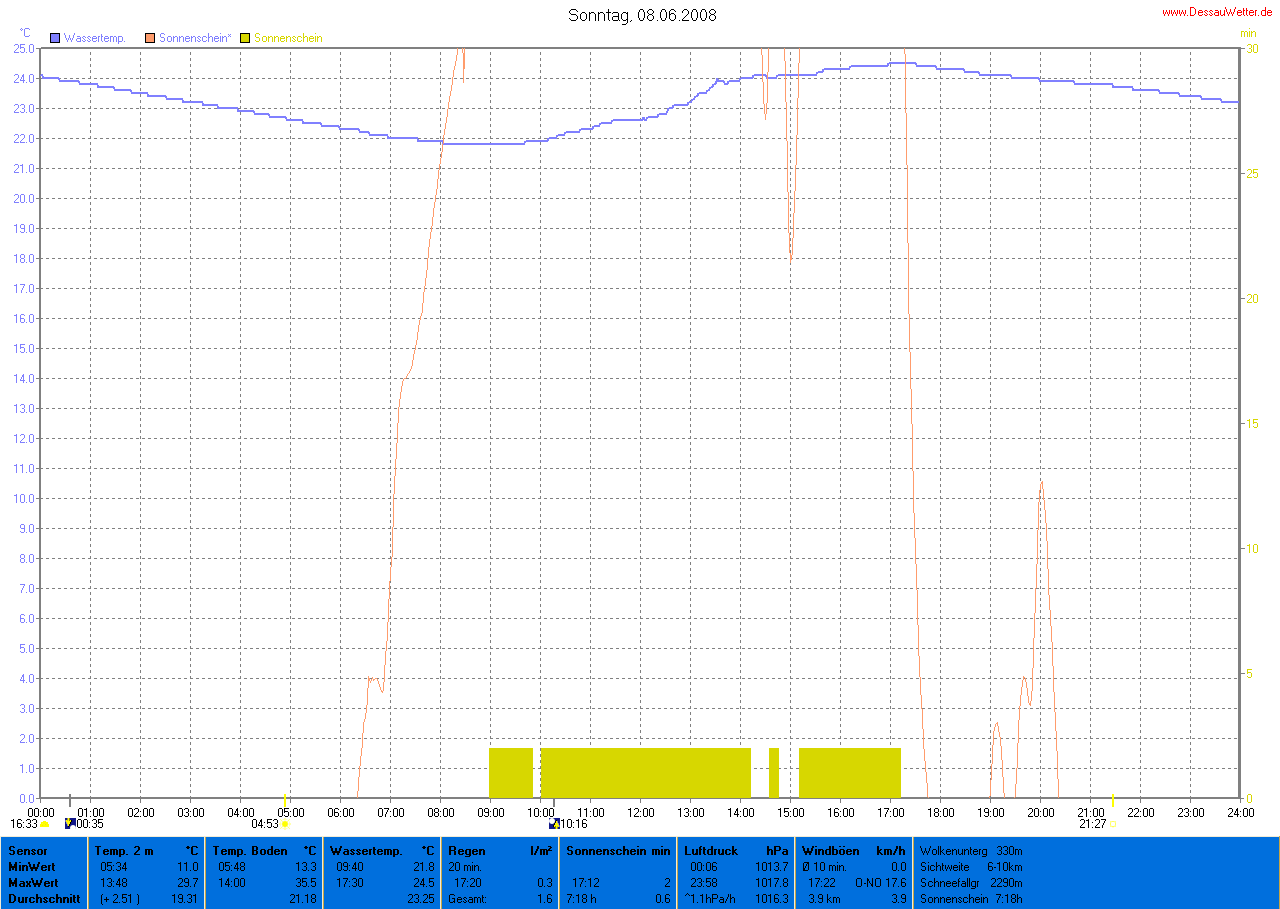Click the orange Sonnenschein* legend swatch
Viewport: 1280px width, 909px height.
coord(150,38)
